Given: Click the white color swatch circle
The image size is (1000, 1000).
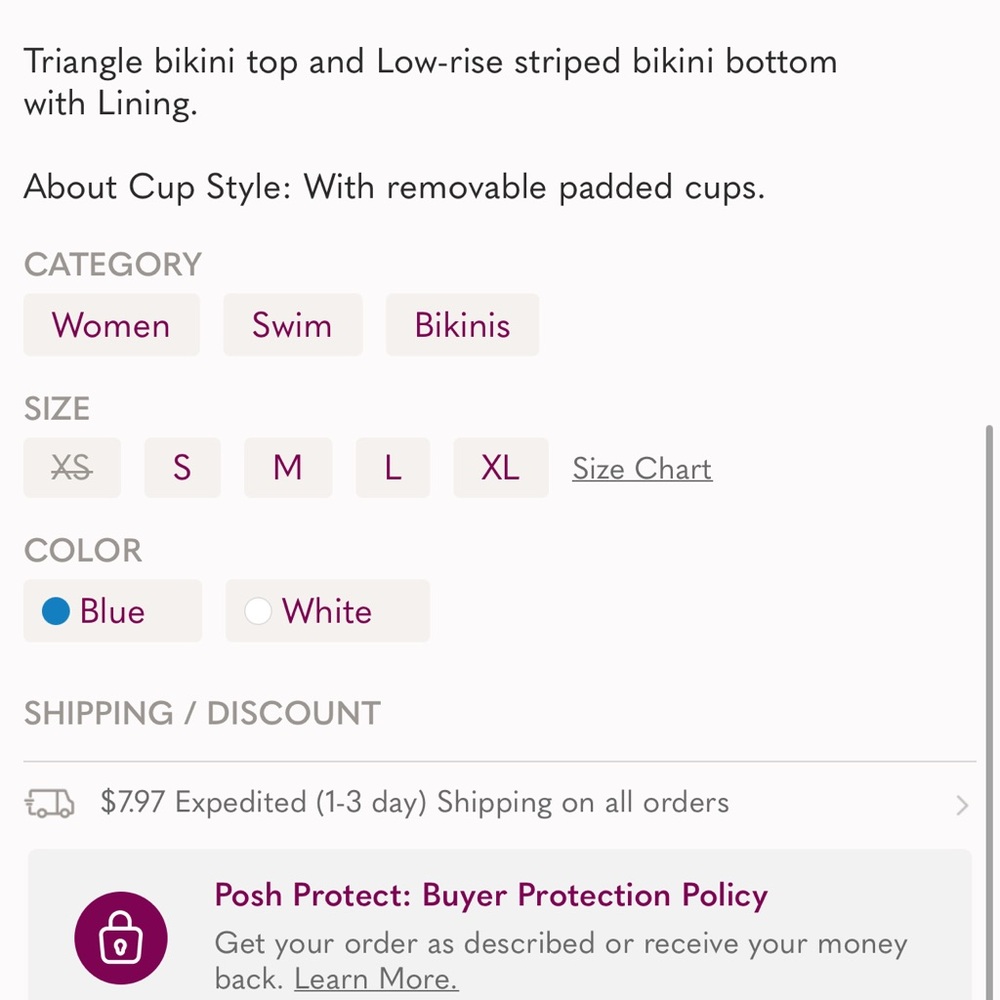Looking at the screenshot, I should point(258,611).
